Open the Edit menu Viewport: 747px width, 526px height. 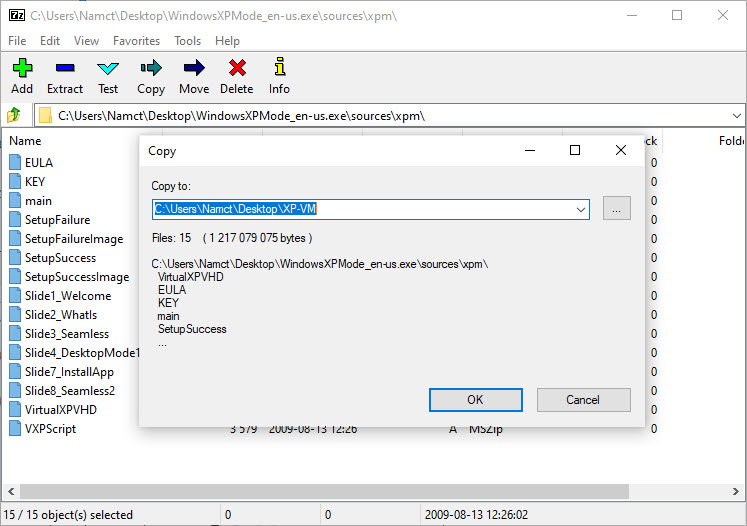(x=50, y=41)
